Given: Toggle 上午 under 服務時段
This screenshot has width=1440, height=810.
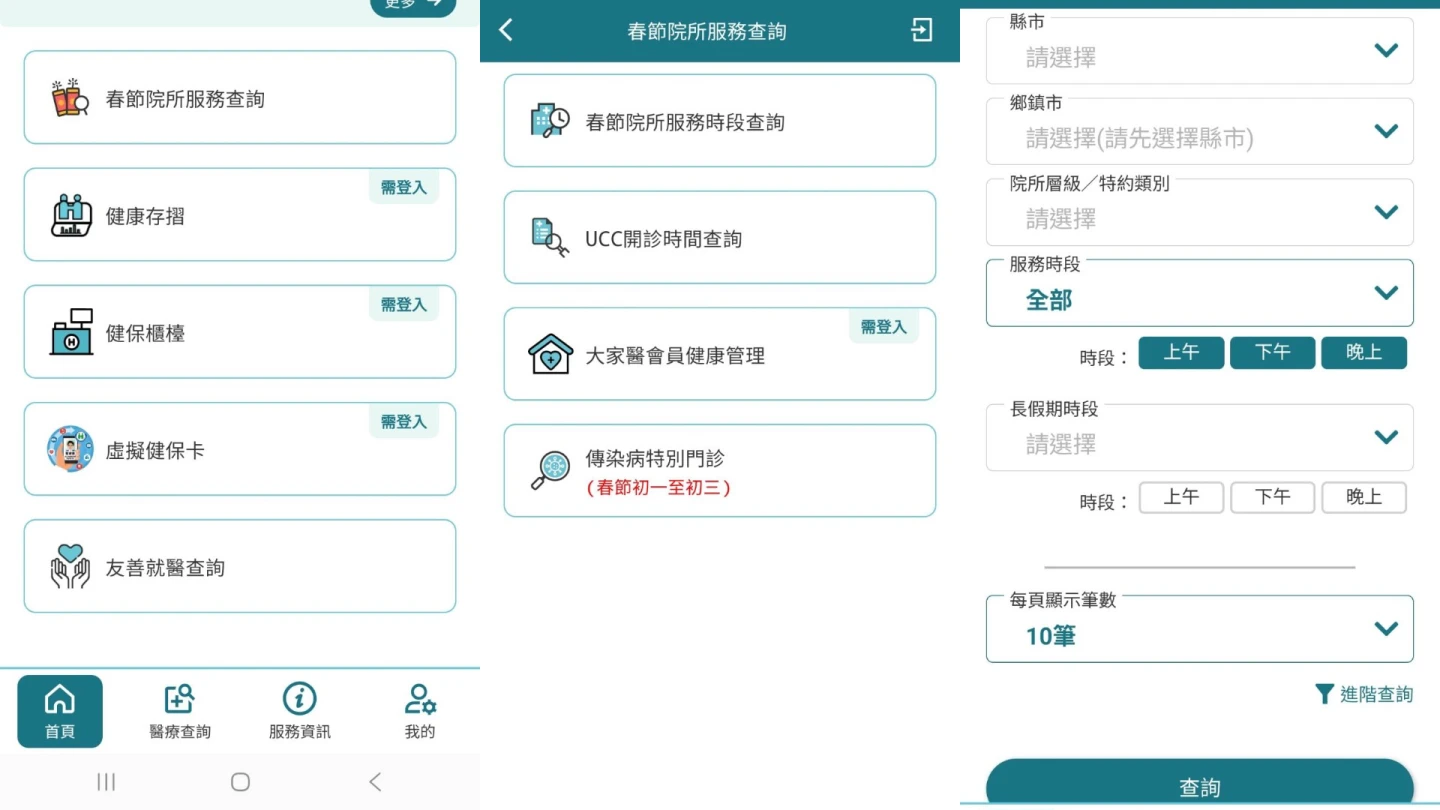Looking at the screenshot, I should point(1180,353).
